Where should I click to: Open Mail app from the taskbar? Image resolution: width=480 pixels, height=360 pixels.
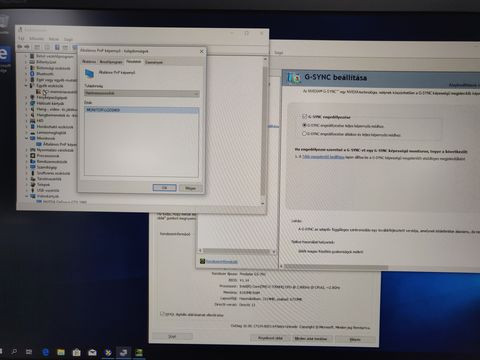92,352
